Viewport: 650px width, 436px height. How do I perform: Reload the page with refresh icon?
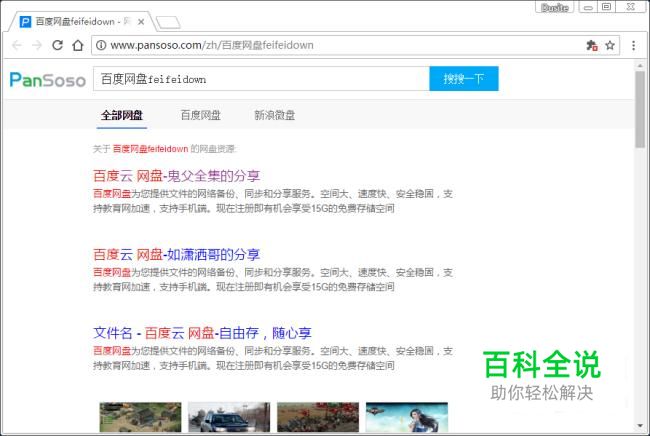pos(57,45)
